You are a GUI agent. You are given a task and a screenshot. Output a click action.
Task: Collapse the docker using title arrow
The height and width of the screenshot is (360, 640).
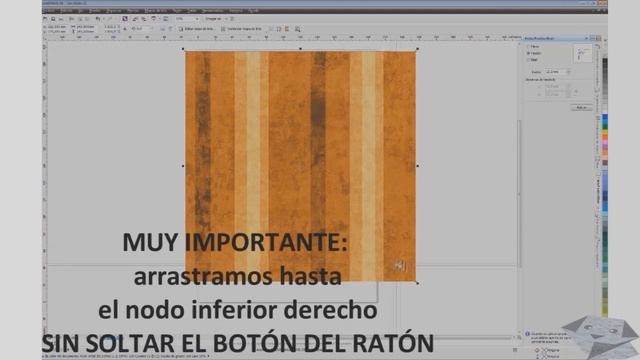tap(587, 38)
